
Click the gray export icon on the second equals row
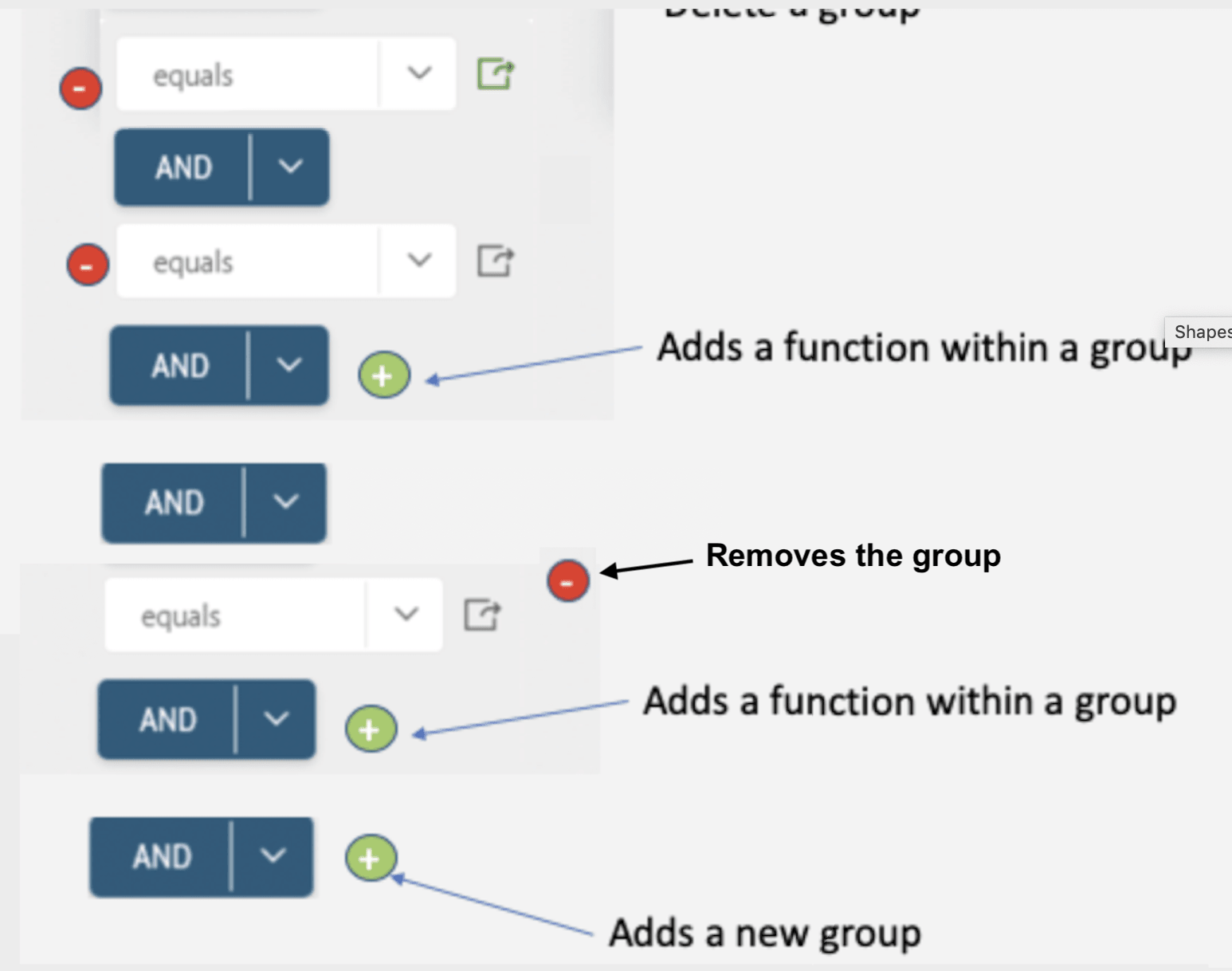pyautogui.click(x=496, y=261)
